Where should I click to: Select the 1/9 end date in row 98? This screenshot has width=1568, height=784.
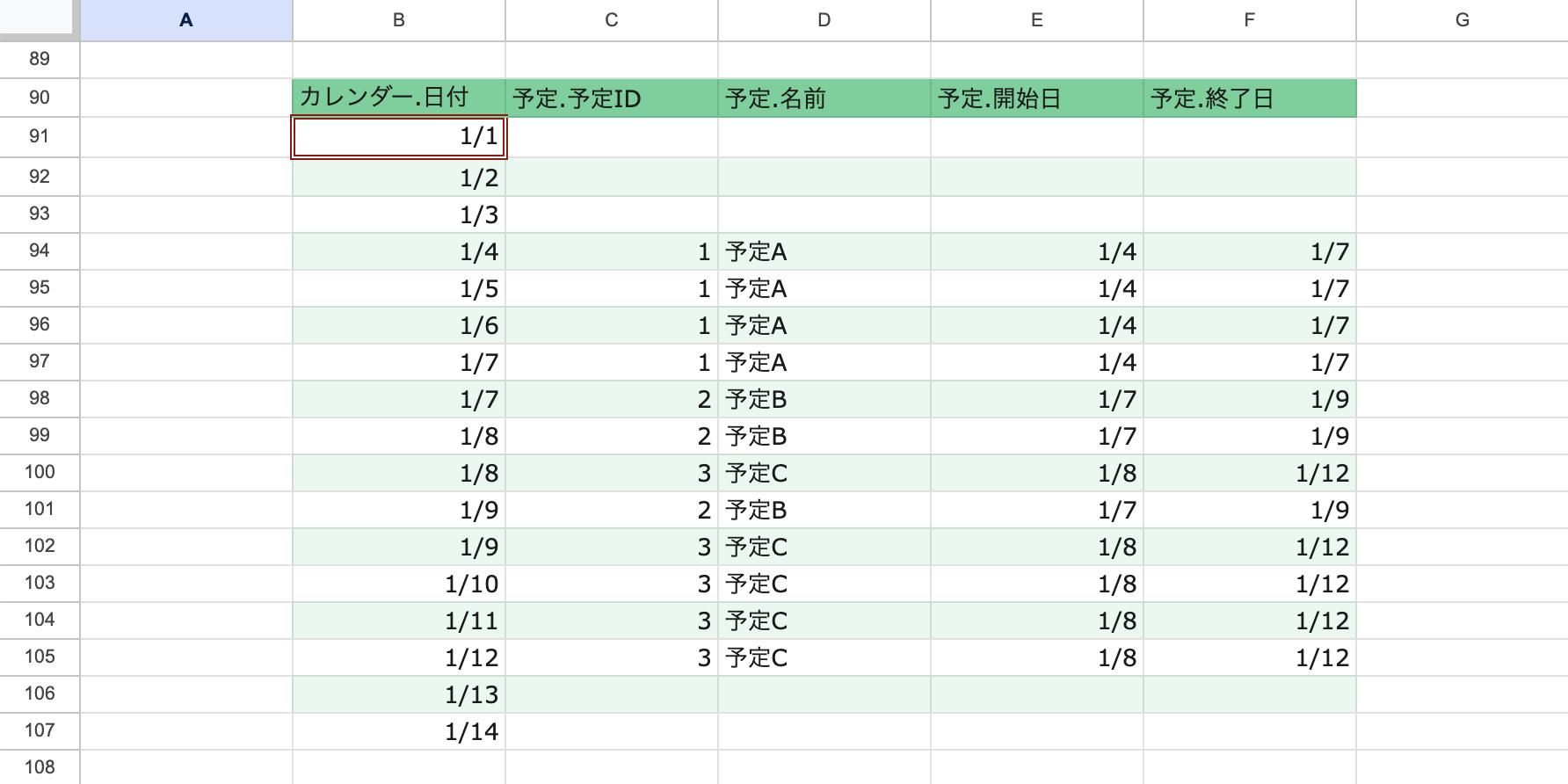pos(1249,399)
